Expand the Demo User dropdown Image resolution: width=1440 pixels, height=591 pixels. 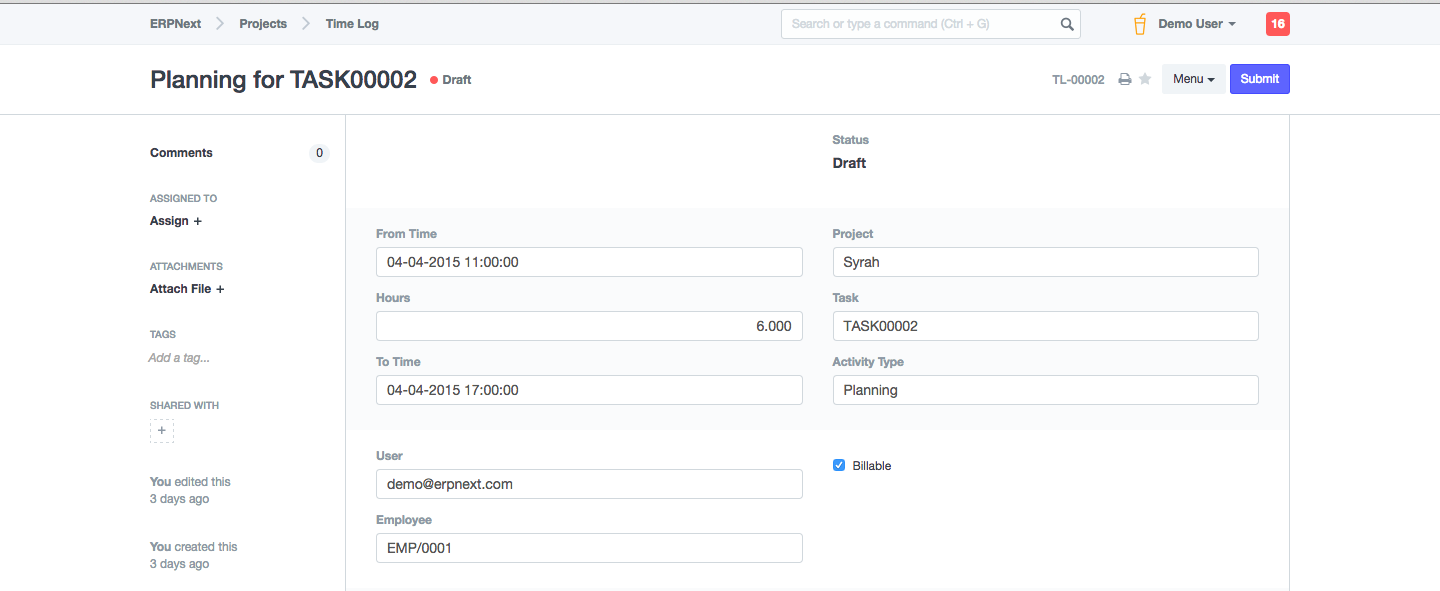pos(1197,24)
